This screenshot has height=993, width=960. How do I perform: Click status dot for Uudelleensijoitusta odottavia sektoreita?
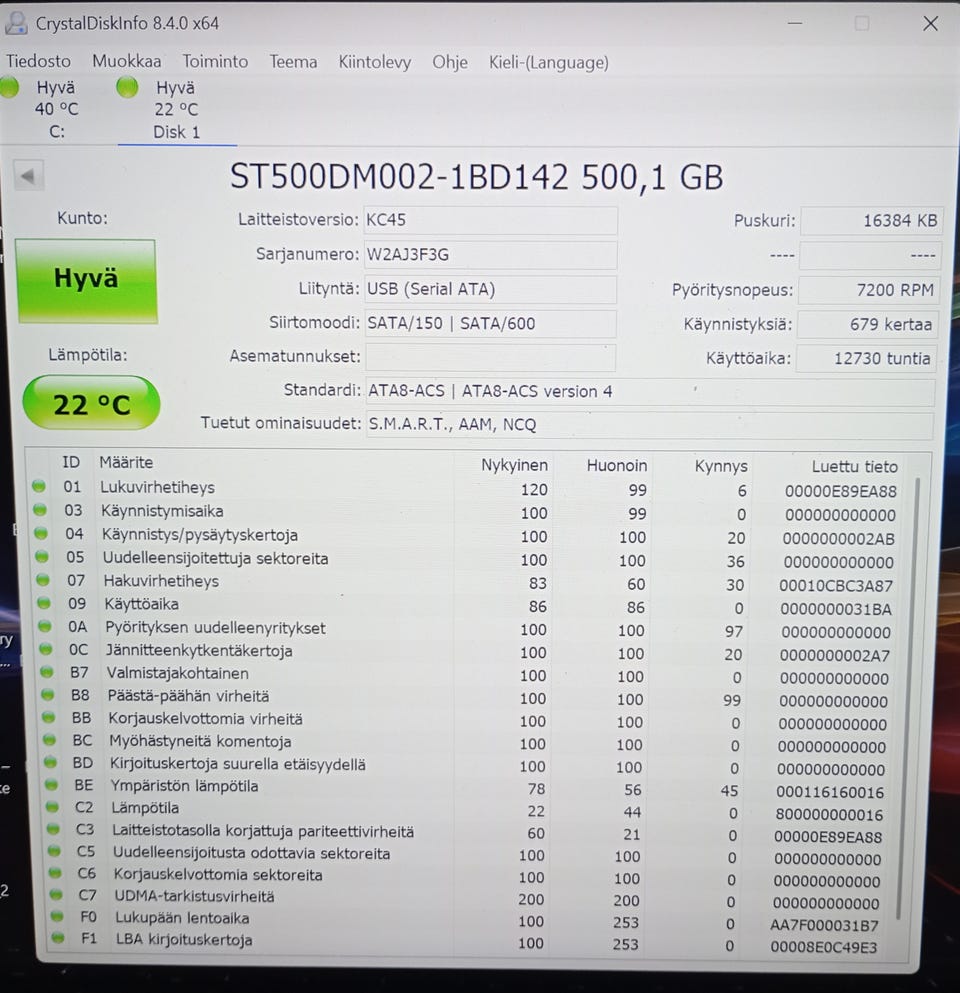[54, 852]
